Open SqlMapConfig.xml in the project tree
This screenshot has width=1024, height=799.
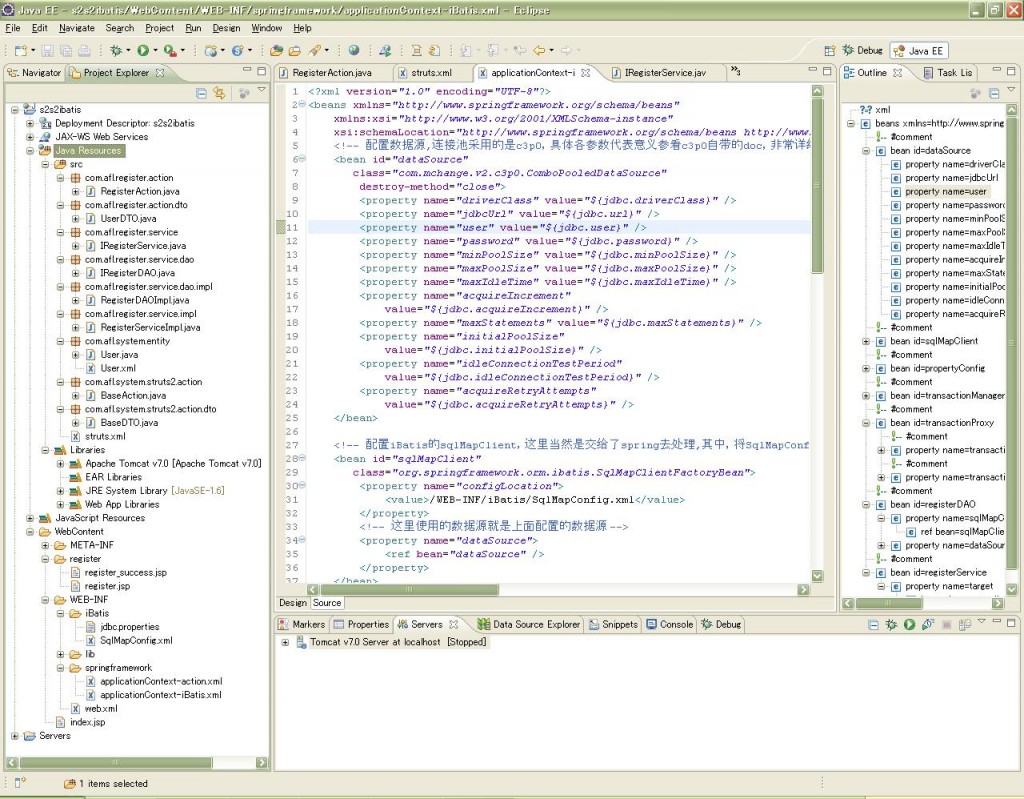click(x=135, y=640)
